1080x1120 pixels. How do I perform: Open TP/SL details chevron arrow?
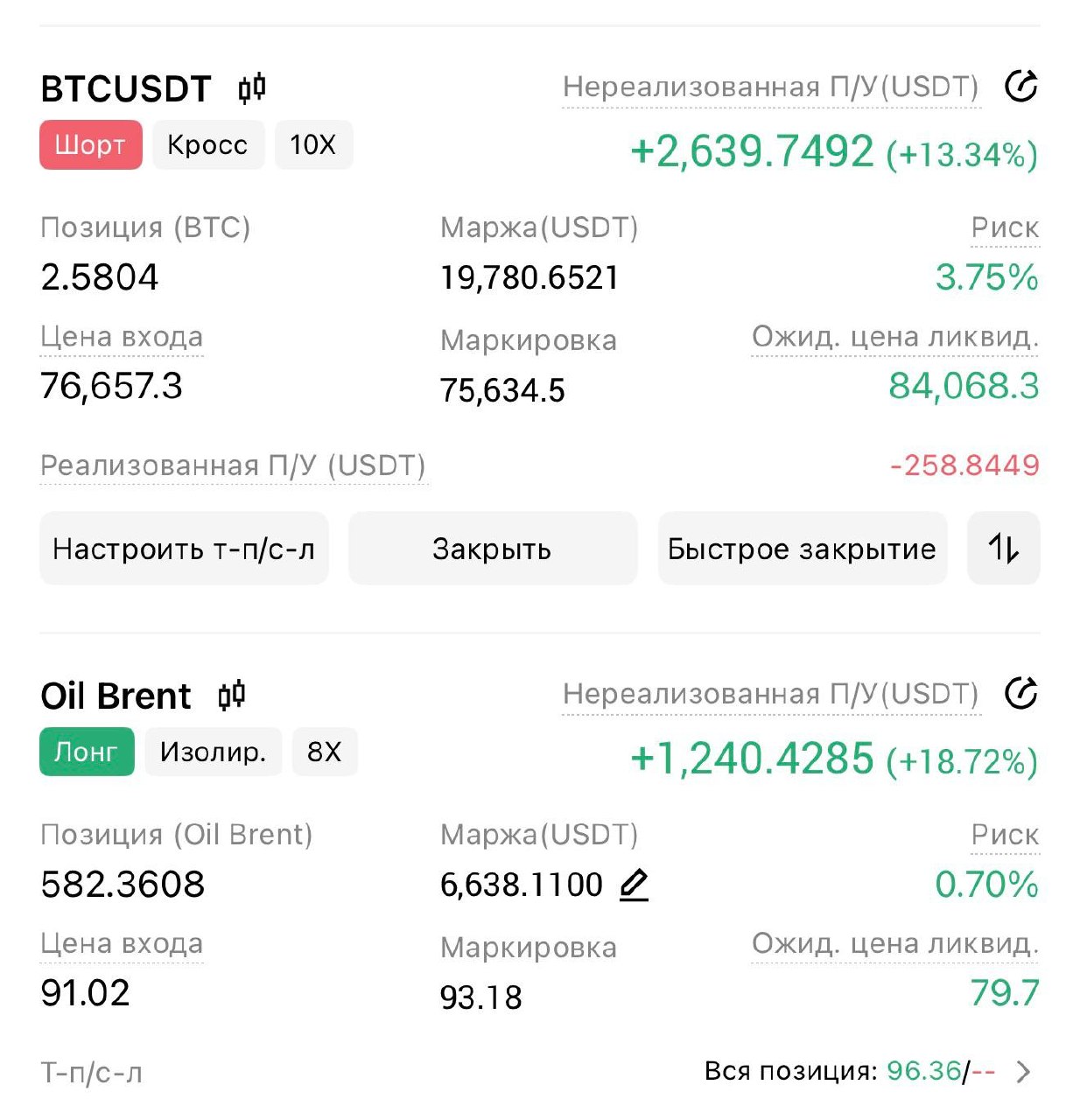pyautogui.click(x=1023, y=1071)
